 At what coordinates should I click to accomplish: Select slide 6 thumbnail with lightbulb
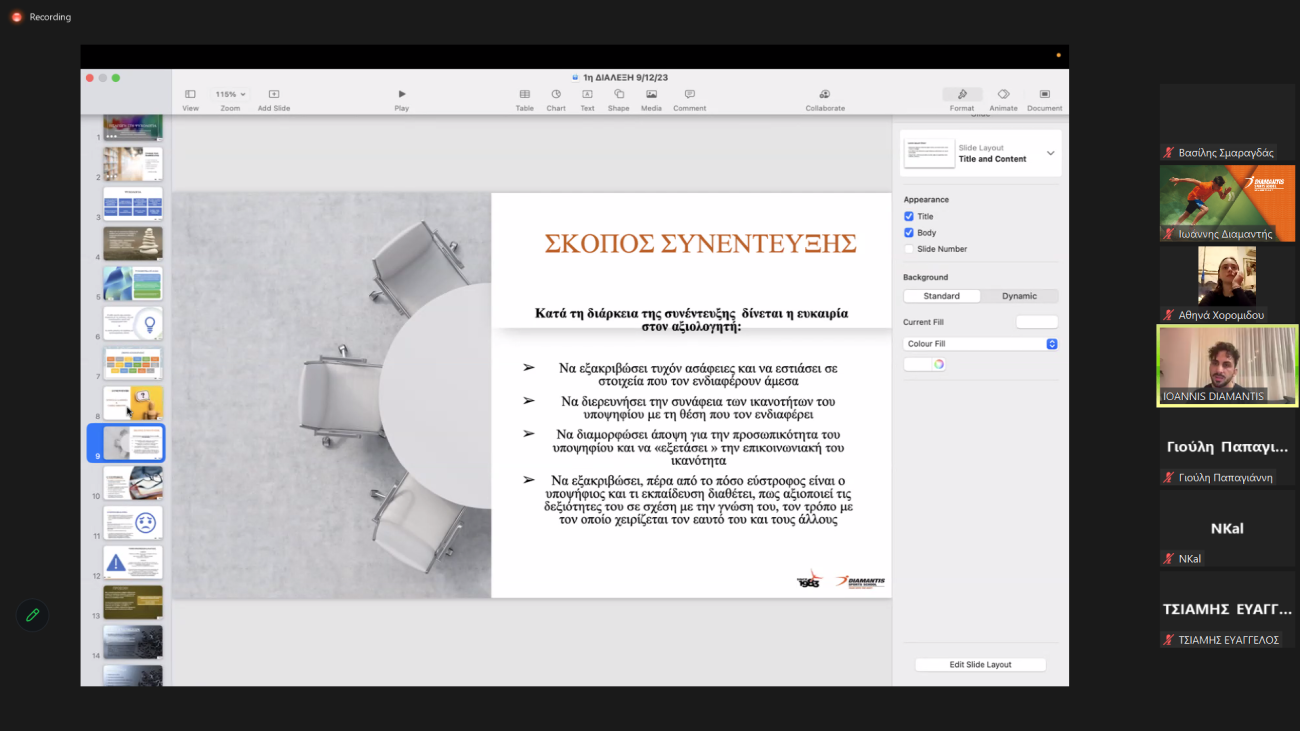pyautogui.click(x=133, y=323)
